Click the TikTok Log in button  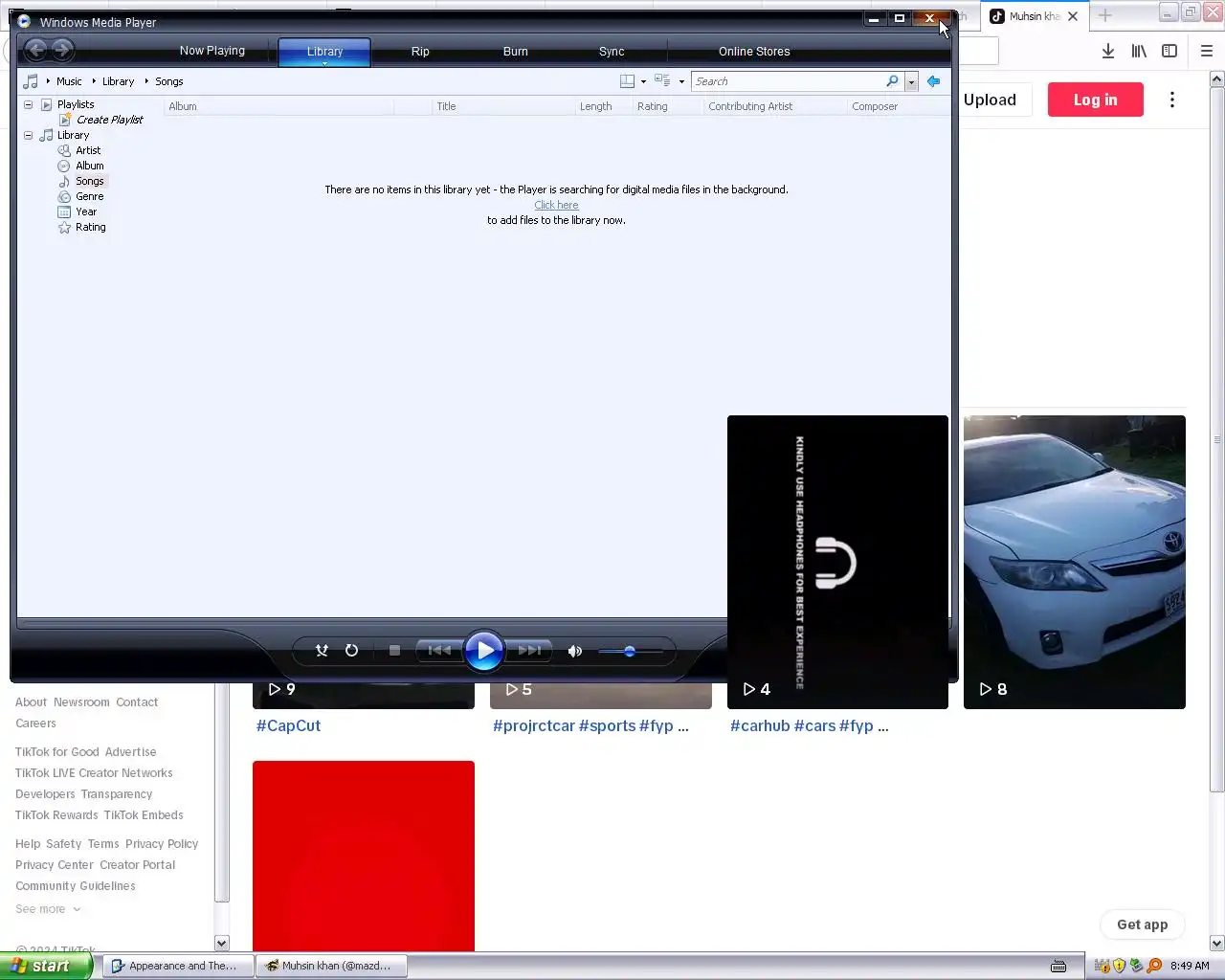[1095, 100]
